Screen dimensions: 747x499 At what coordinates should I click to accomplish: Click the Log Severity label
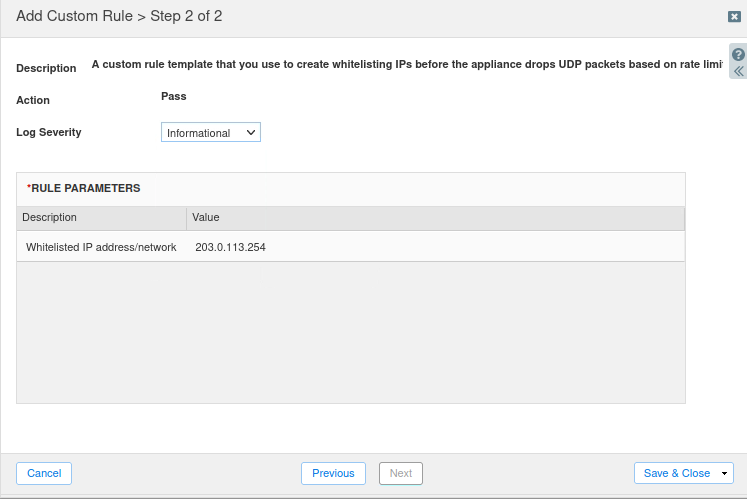click(x=49, y=132)
